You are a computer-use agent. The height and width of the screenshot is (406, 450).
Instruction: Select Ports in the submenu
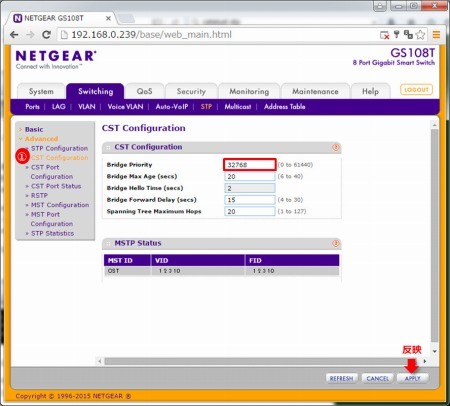click(x=32, y=107)
